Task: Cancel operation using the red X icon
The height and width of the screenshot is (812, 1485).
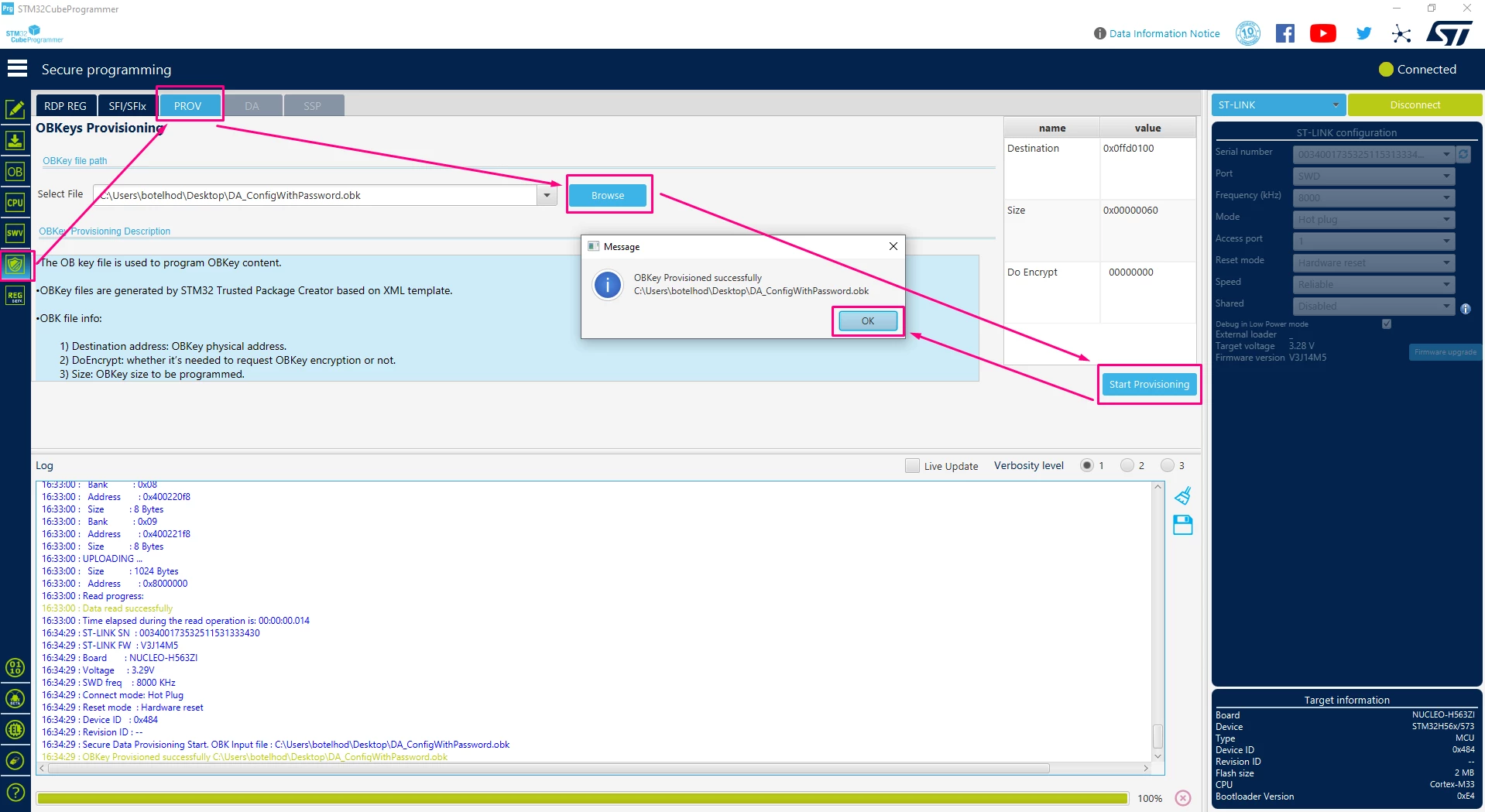Action: point(1183,798)
